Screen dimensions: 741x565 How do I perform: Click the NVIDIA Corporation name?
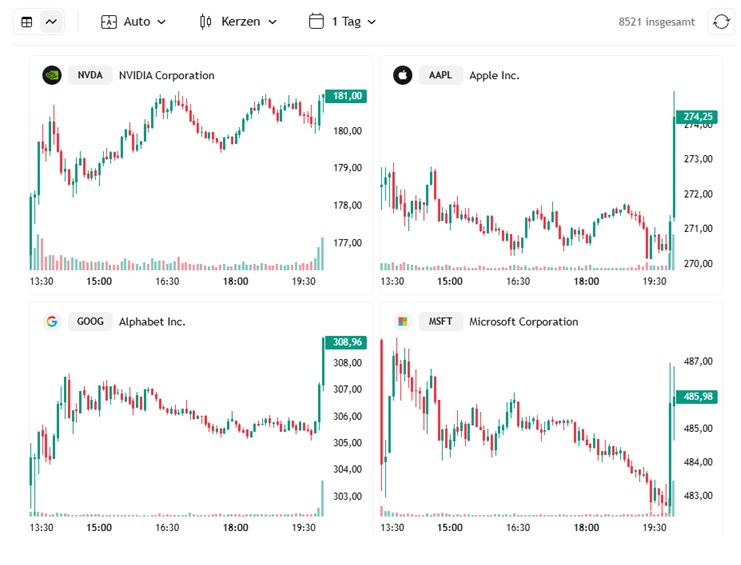[x=166, y=76]
